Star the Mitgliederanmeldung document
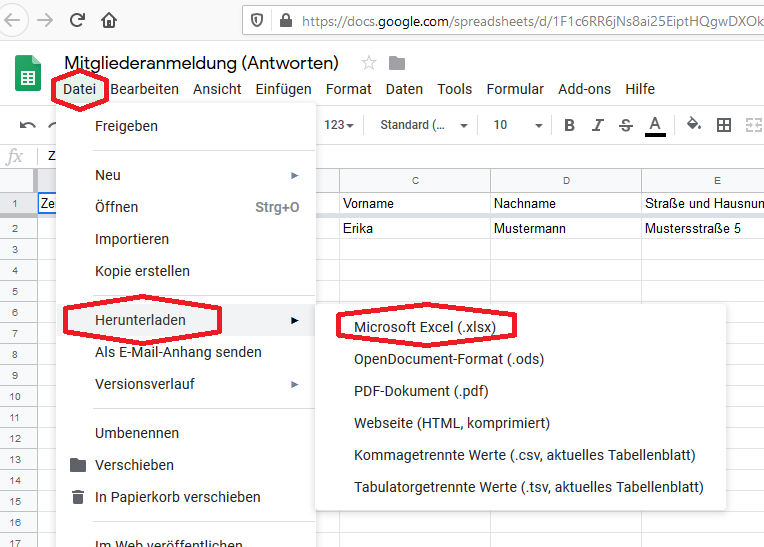764x547 pixels. pyautogui.click(x=369, y=63)
